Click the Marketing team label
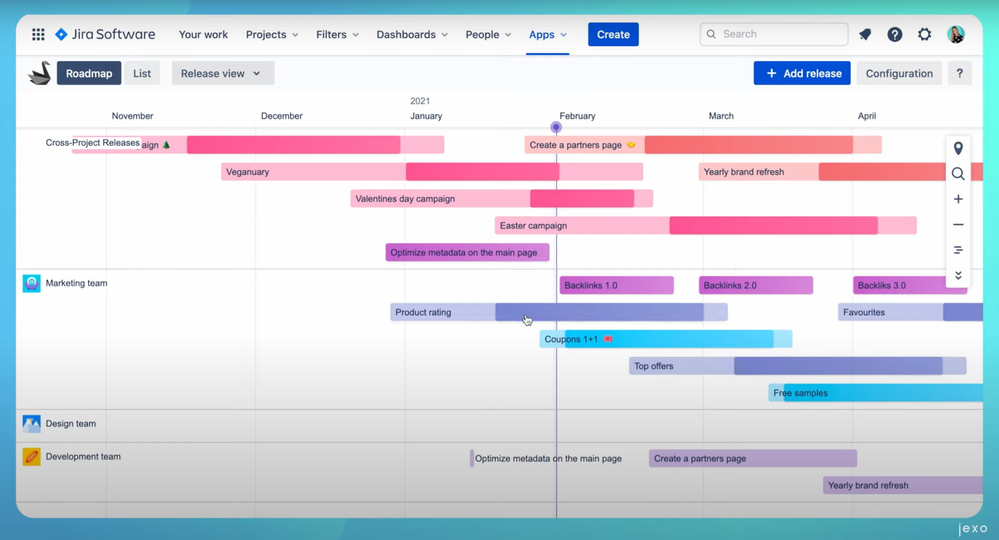The height and width of the screenshot is (540, 999). click(76, 283)
